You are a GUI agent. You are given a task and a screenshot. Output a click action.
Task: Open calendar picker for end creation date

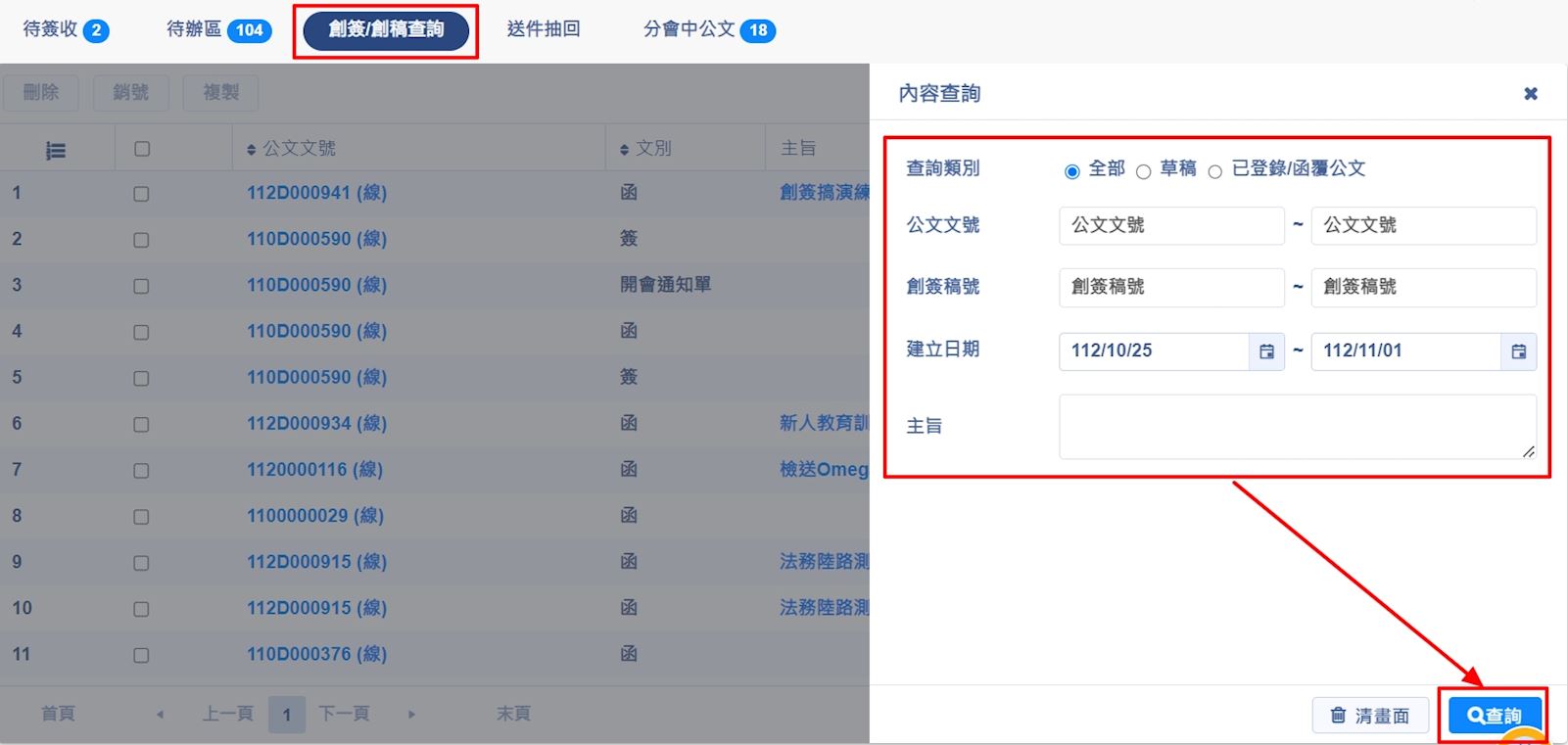1518,351
